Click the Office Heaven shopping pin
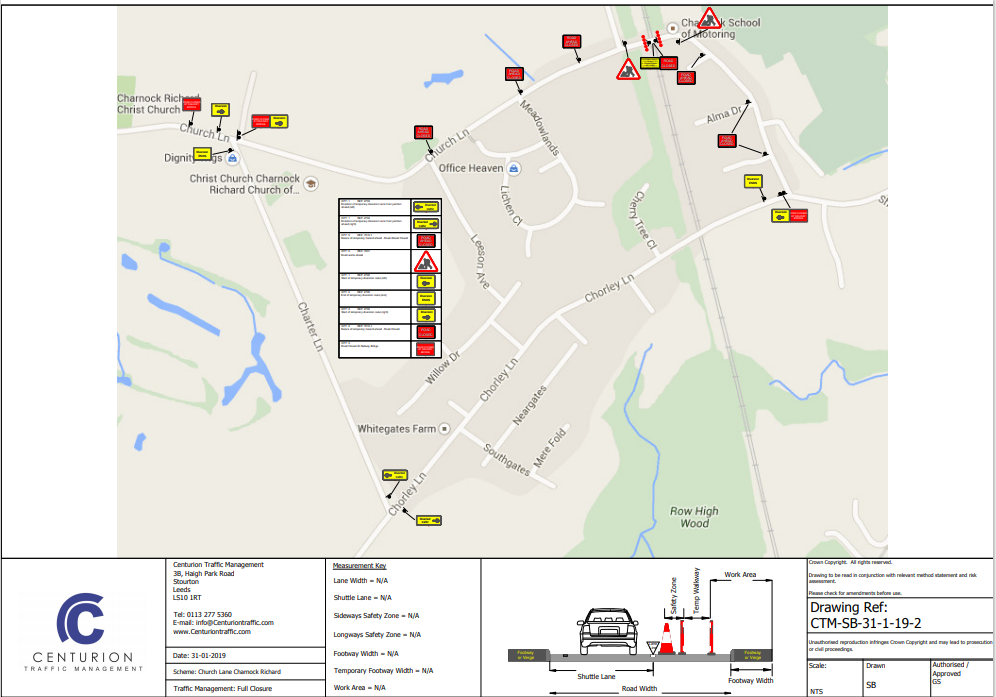 513,168
